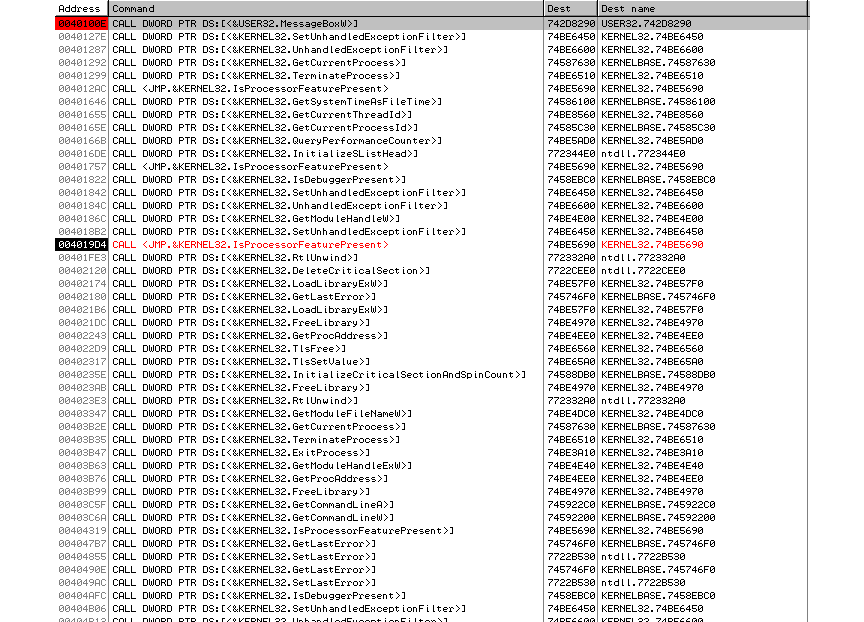This screenshot has height=622, width=864.
Task: Click dest name KERNELBASE.745922C0
Action: coord(658,505)
